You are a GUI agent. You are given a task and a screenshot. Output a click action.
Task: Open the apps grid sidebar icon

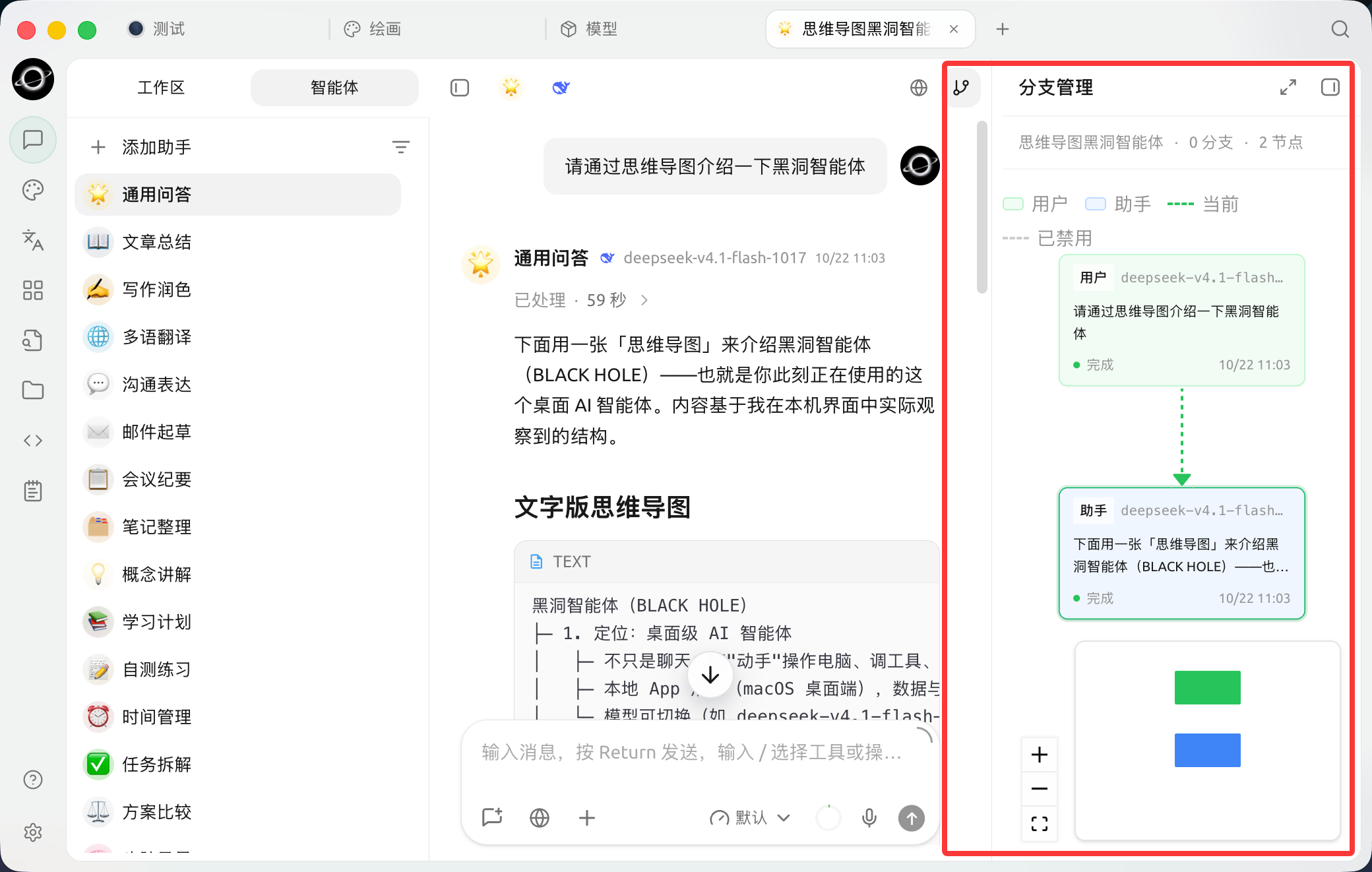click(x=33, y=290)
